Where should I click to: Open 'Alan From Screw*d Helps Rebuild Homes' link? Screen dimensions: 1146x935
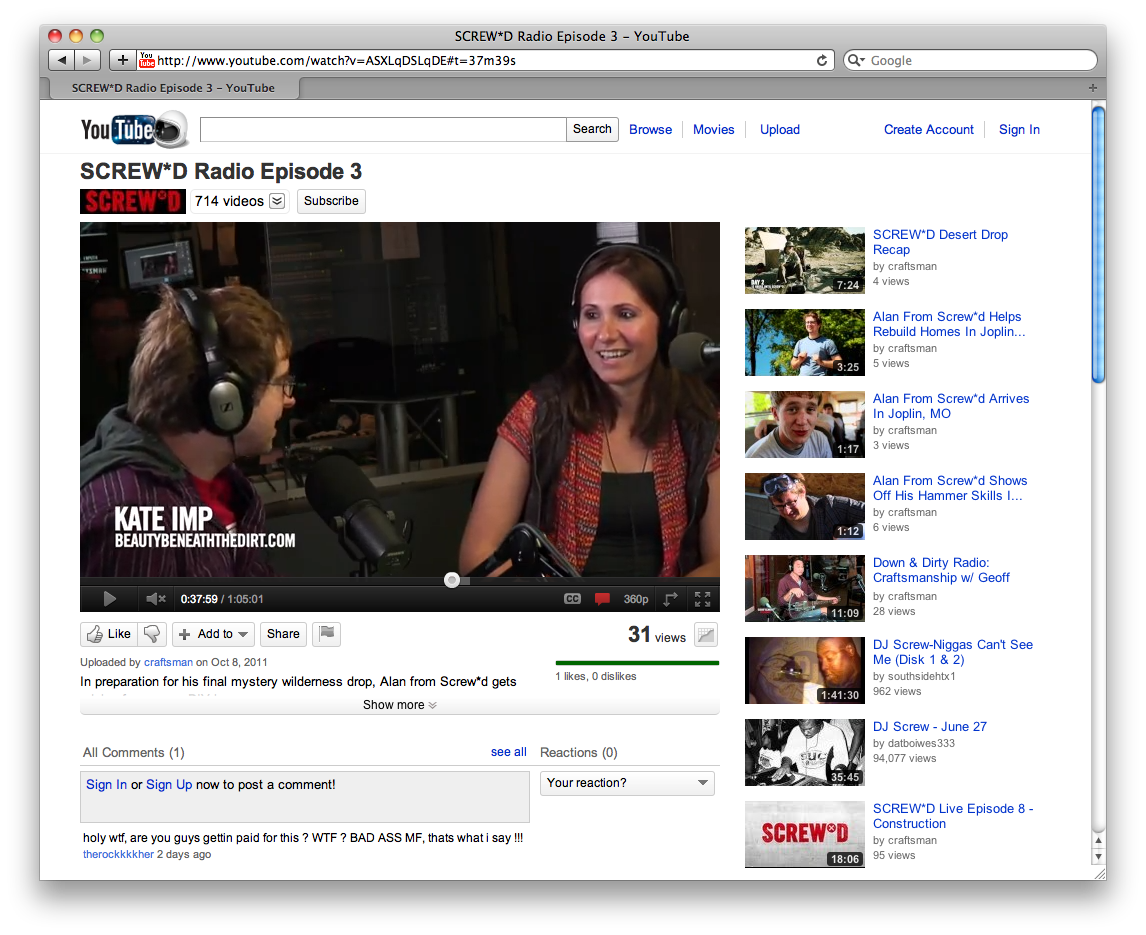tap(949, 324)
